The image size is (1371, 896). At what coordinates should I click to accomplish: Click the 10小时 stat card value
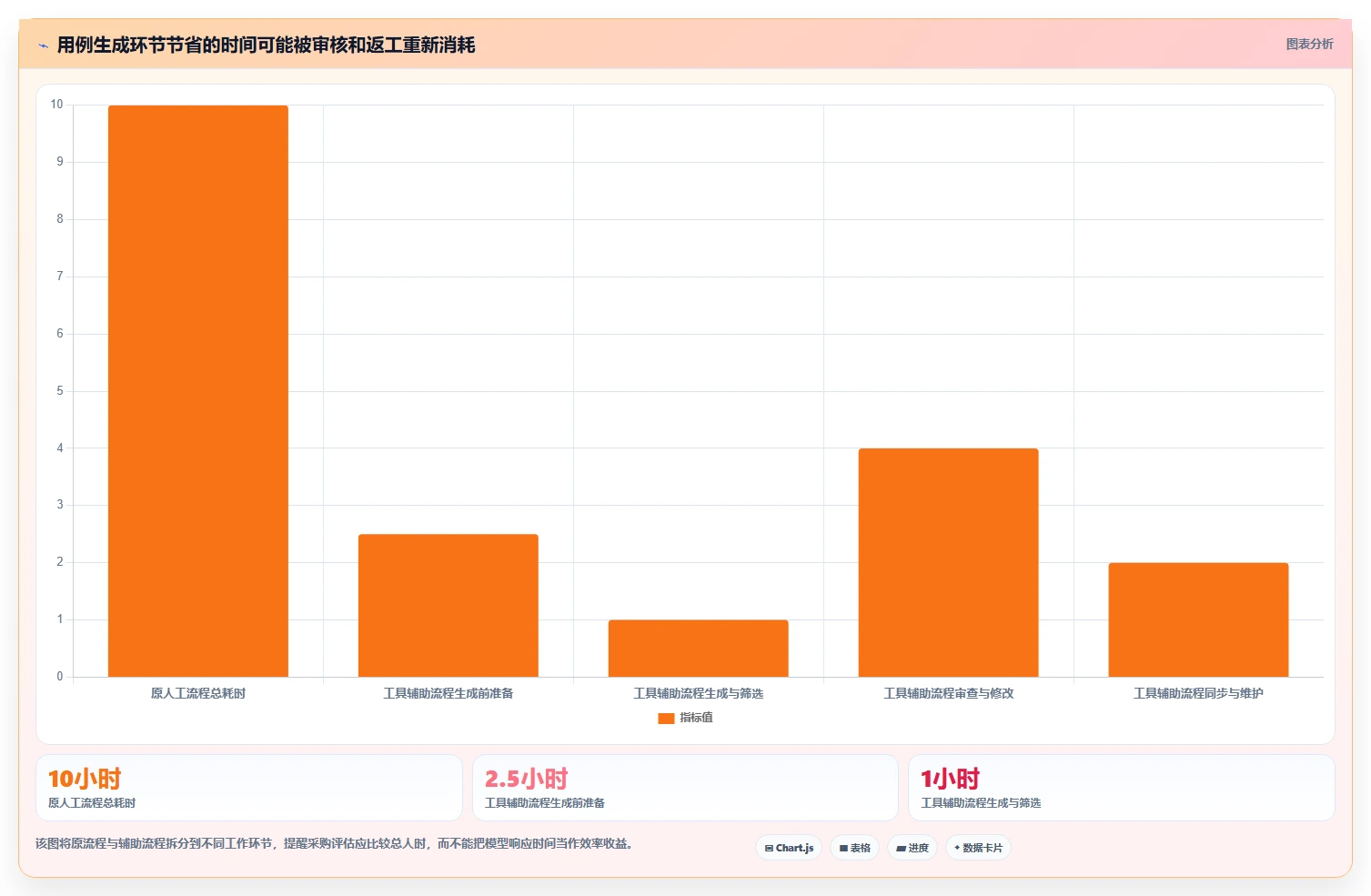pyautogui.click(x=85, y=779)
